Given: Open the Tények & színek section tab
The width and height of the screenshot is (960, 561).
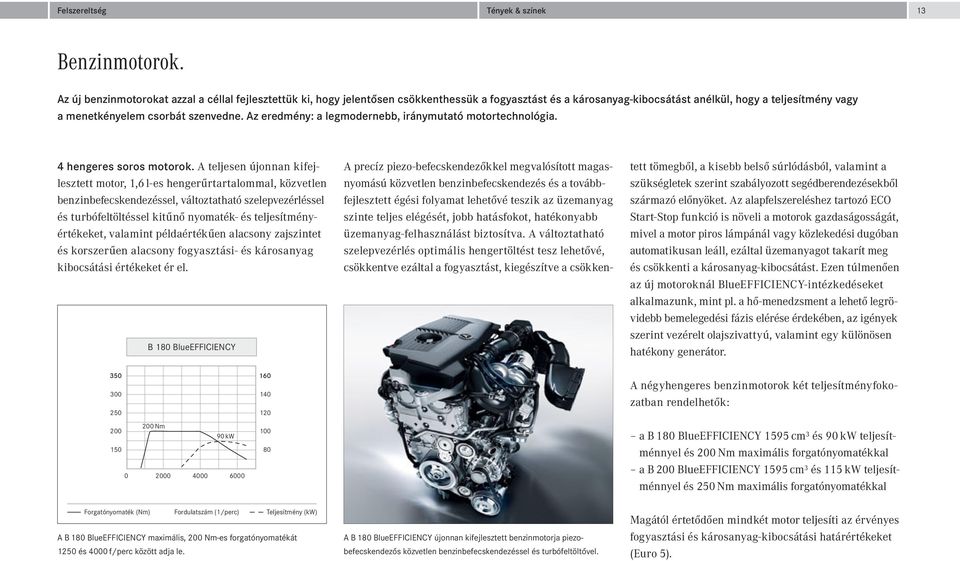Looking at the screenshot, I should point(516,10).
